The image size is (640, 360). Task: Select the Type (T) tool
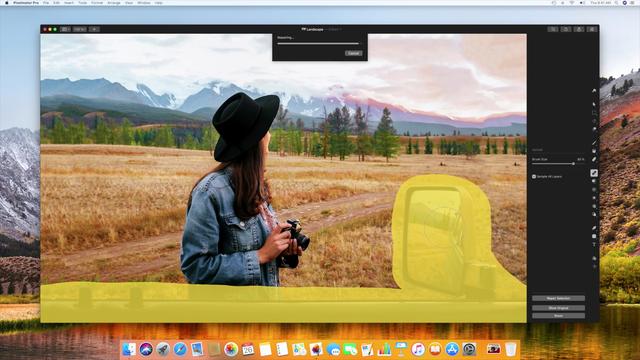coord(594,245)
